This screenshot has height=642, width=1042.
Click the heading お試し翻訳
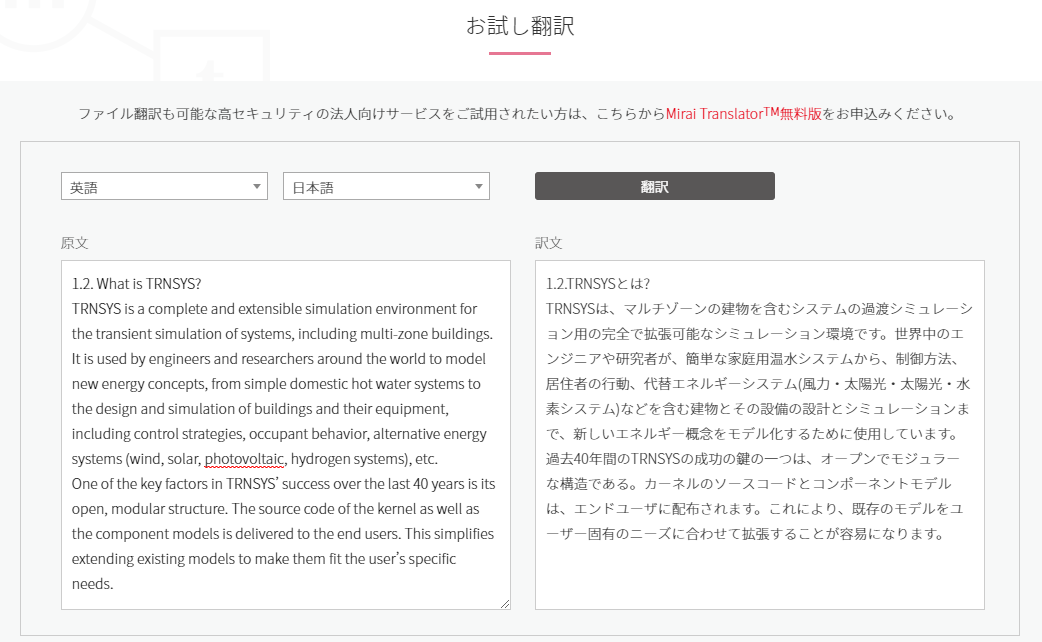520,26
